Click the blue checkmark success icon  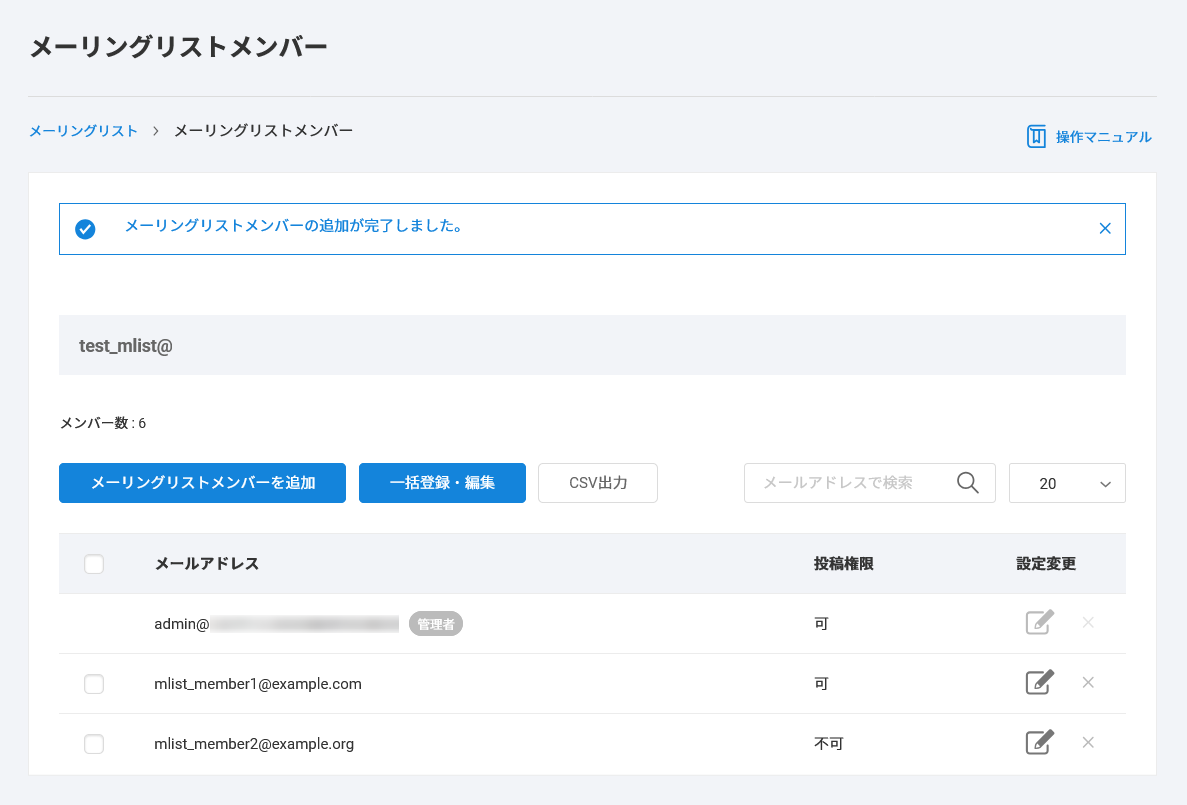point(86,229)
